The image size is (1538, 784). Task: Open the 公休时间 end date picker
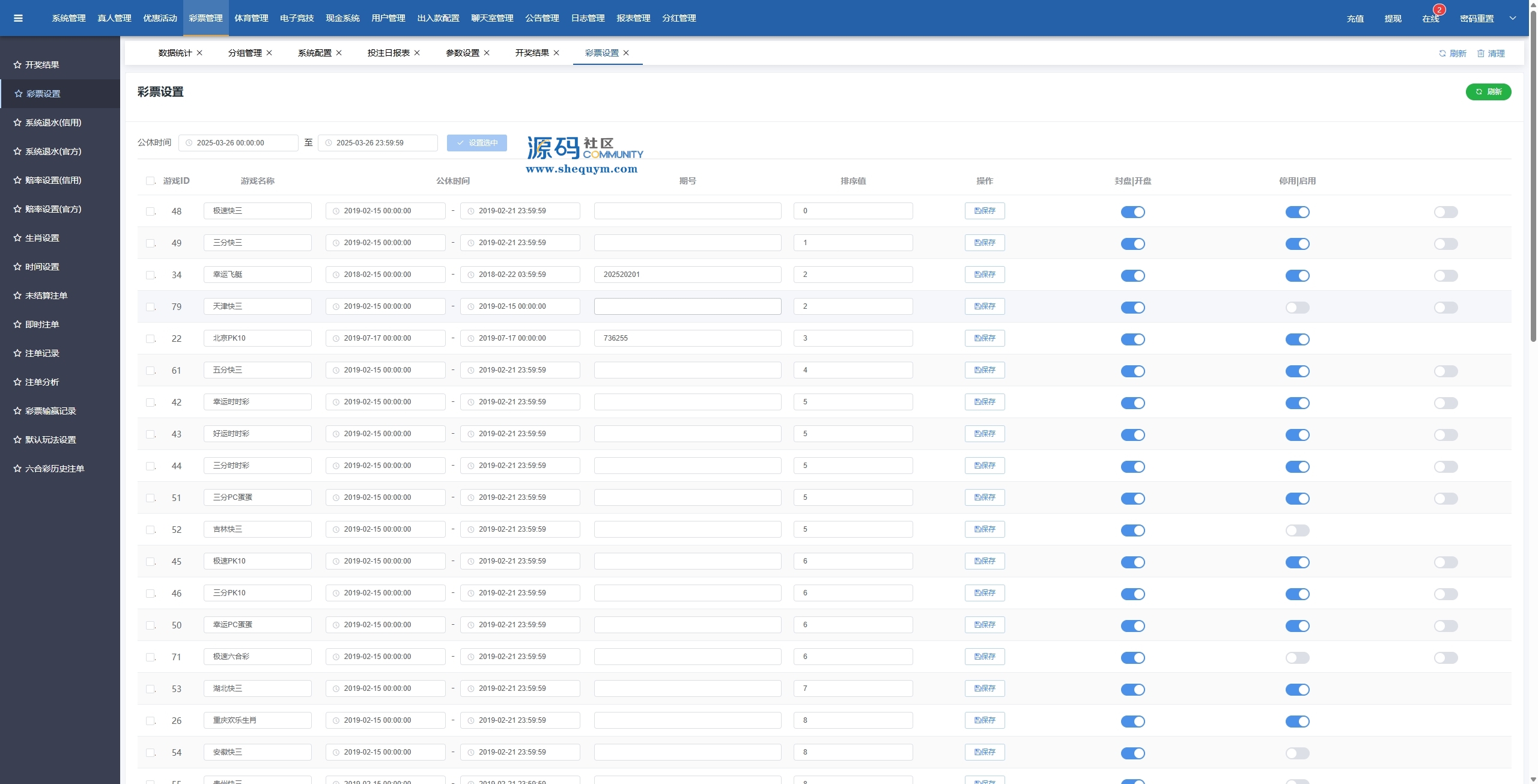(x=377, y=143)
